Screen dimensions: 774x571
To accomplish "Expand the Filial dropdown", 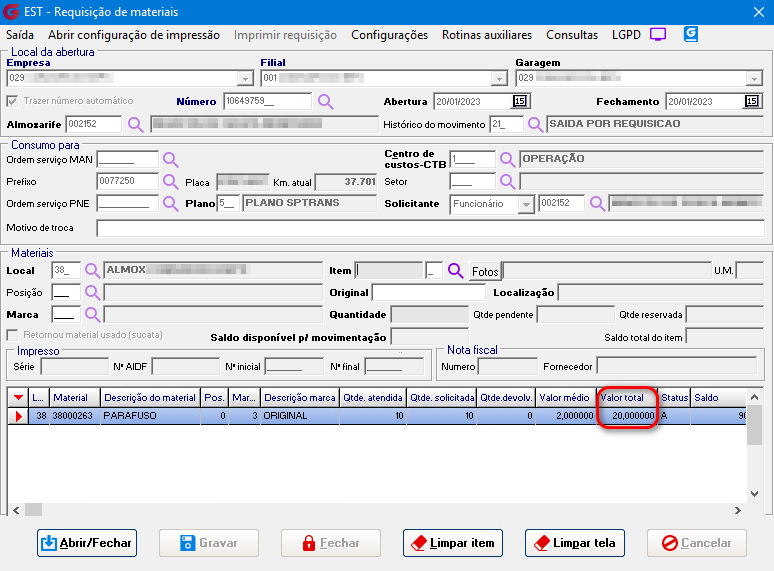I will pos(499,78).
